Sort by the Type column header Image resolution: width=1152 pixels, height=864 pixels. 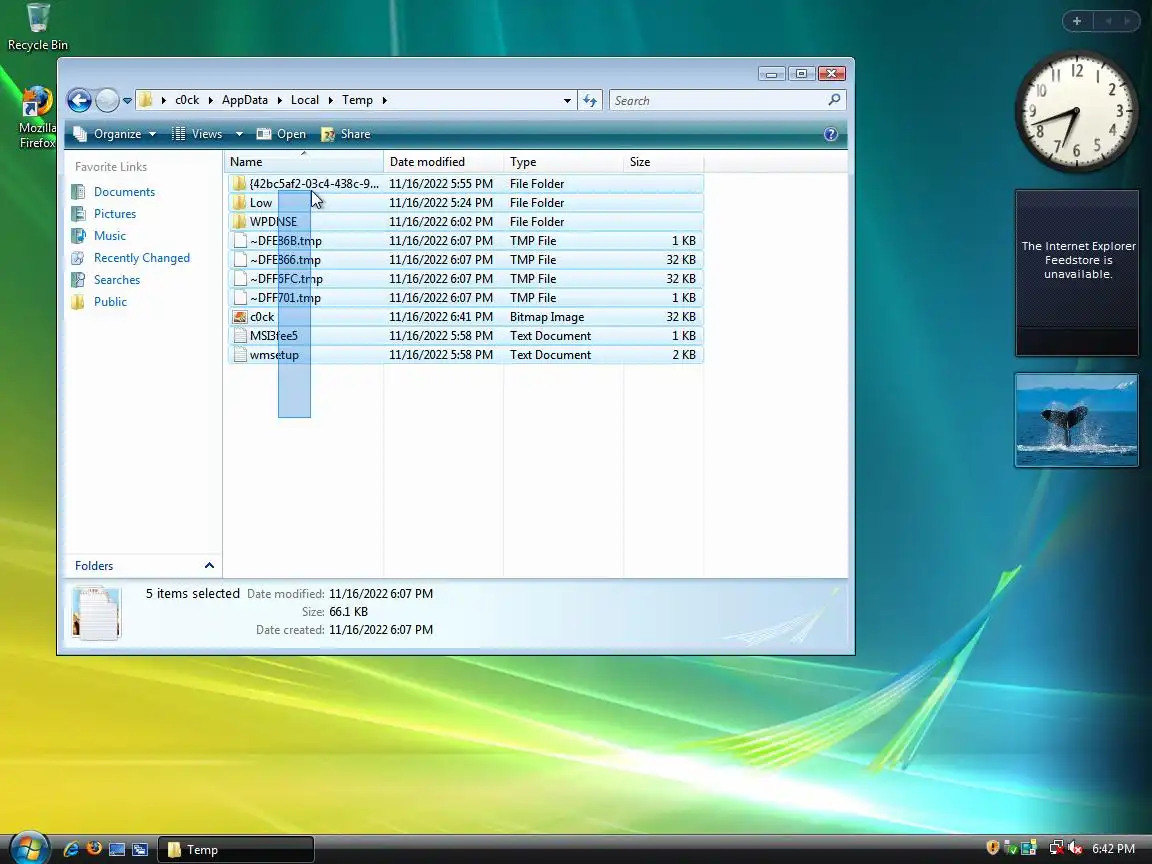coord(563,162)
